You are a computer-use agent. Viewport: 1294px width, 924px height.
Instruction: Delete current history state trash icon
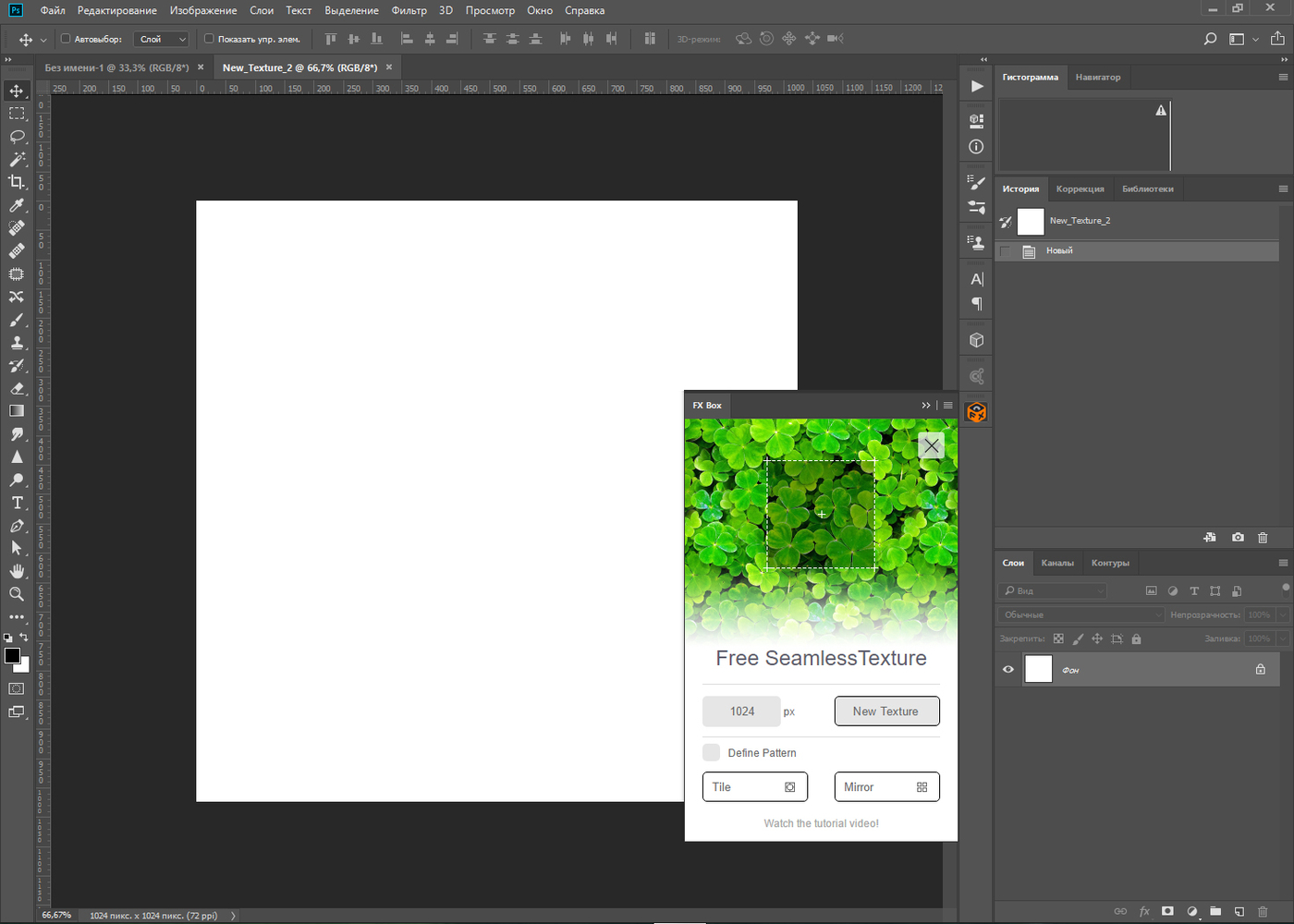tap(1263, 538)
